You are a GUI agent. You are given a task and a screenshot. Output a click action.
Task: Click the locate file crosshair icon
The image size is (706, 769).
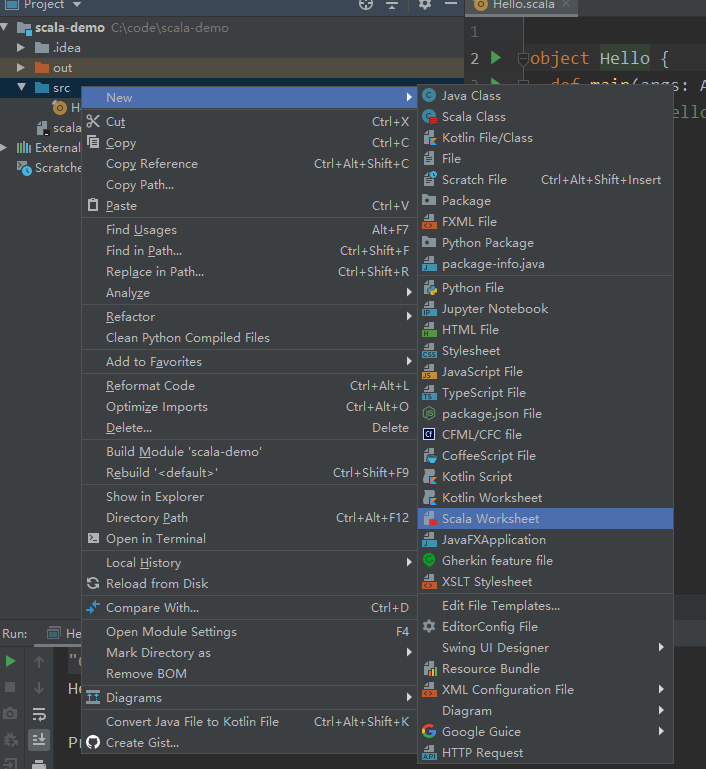366,4
